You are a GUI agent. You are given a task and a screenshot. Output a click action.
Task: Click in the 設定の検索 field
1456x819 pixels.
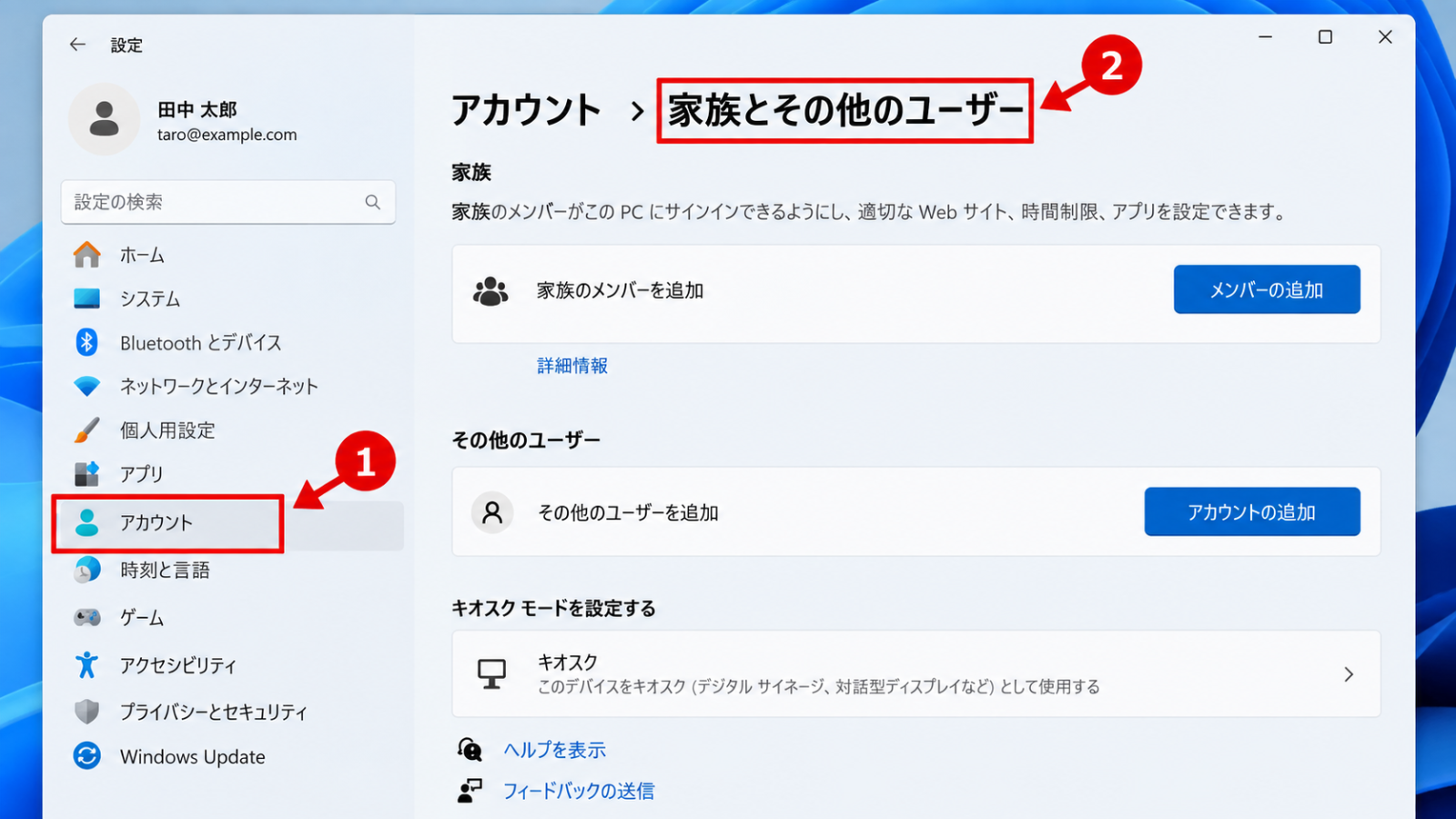point(228,202)
